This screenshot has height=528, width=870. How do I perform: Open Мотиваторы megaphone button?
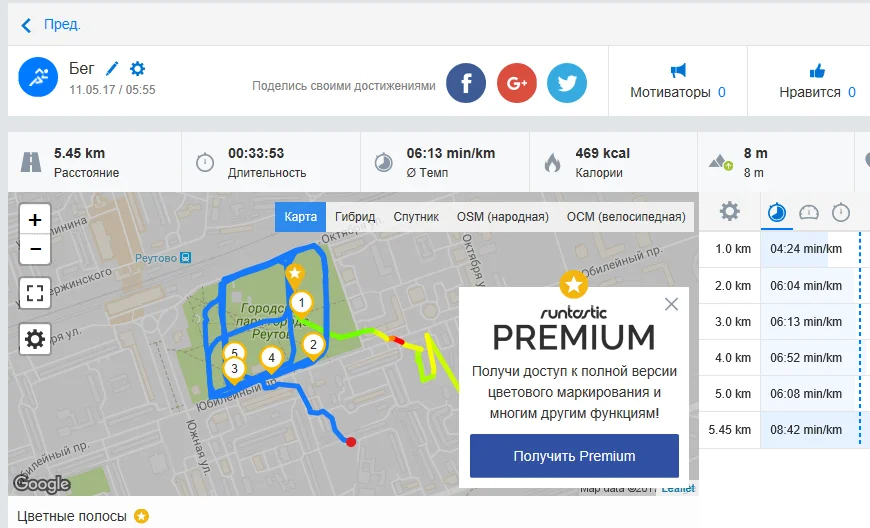point(678,81)
